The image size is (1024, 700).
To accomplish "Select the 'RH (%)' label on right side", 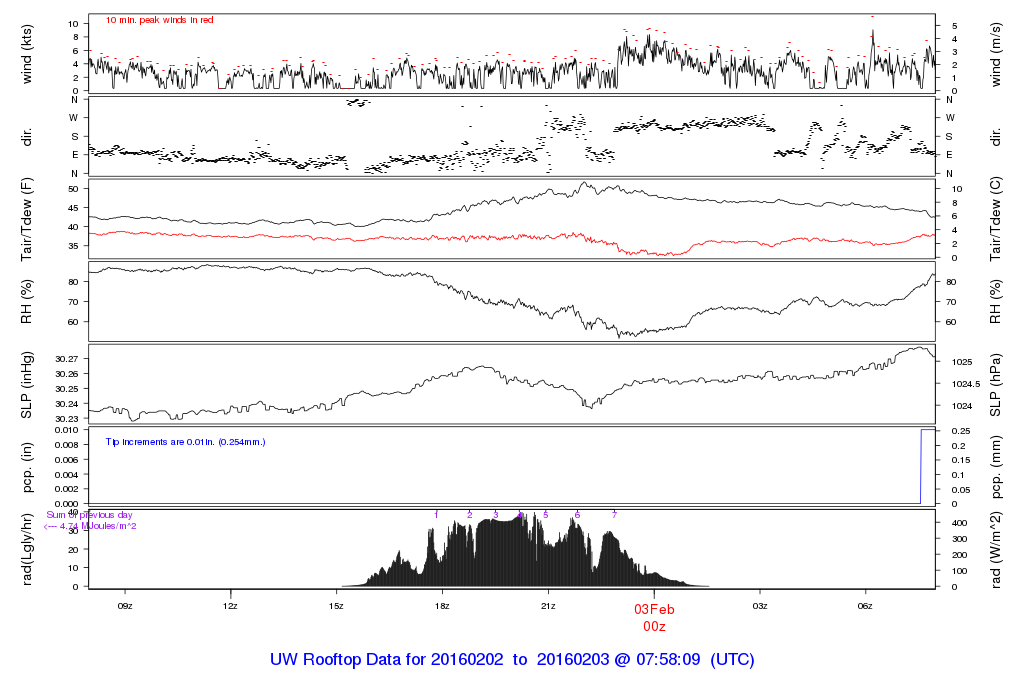I will coord(996,302).
